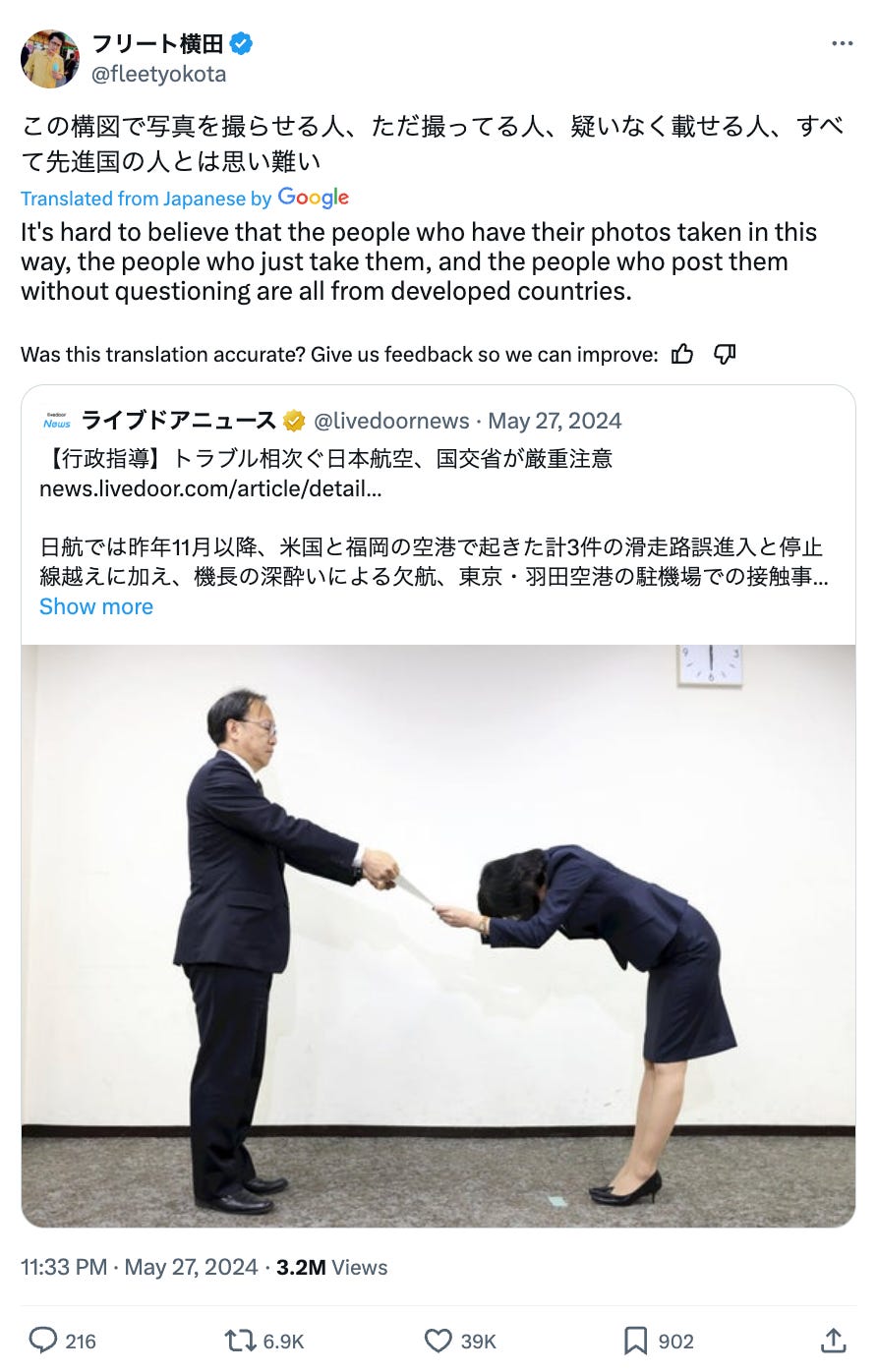This screenshot has width=877, height=1372.
Task: Open the @fleetyokota handle link
Action: [159, 74]
